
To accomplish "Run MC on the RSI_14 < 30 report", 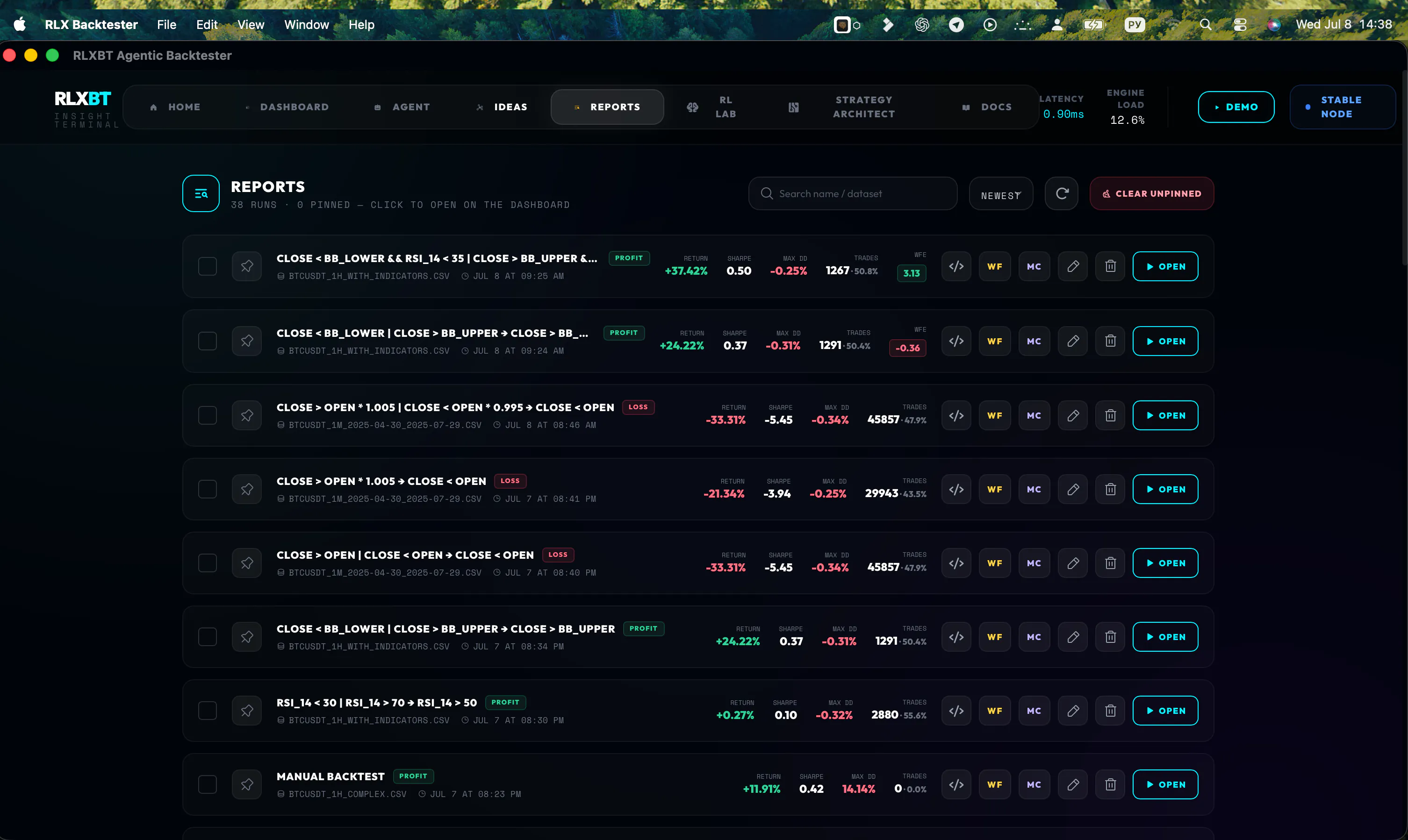I will click(1034, 711).
